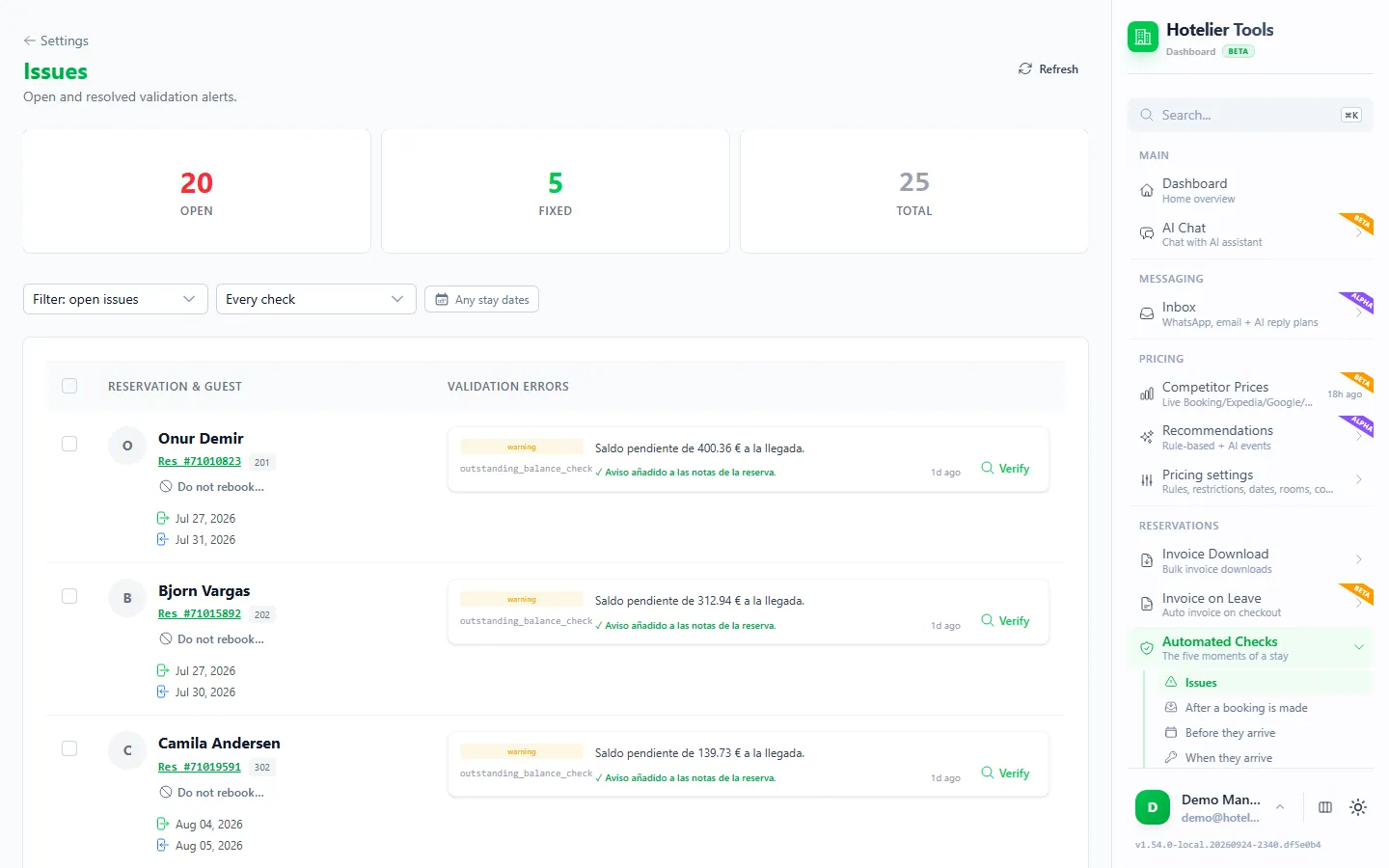Open the 'Filter: open issues' dropdown
1389x868 pixels.
coord(116,299)
